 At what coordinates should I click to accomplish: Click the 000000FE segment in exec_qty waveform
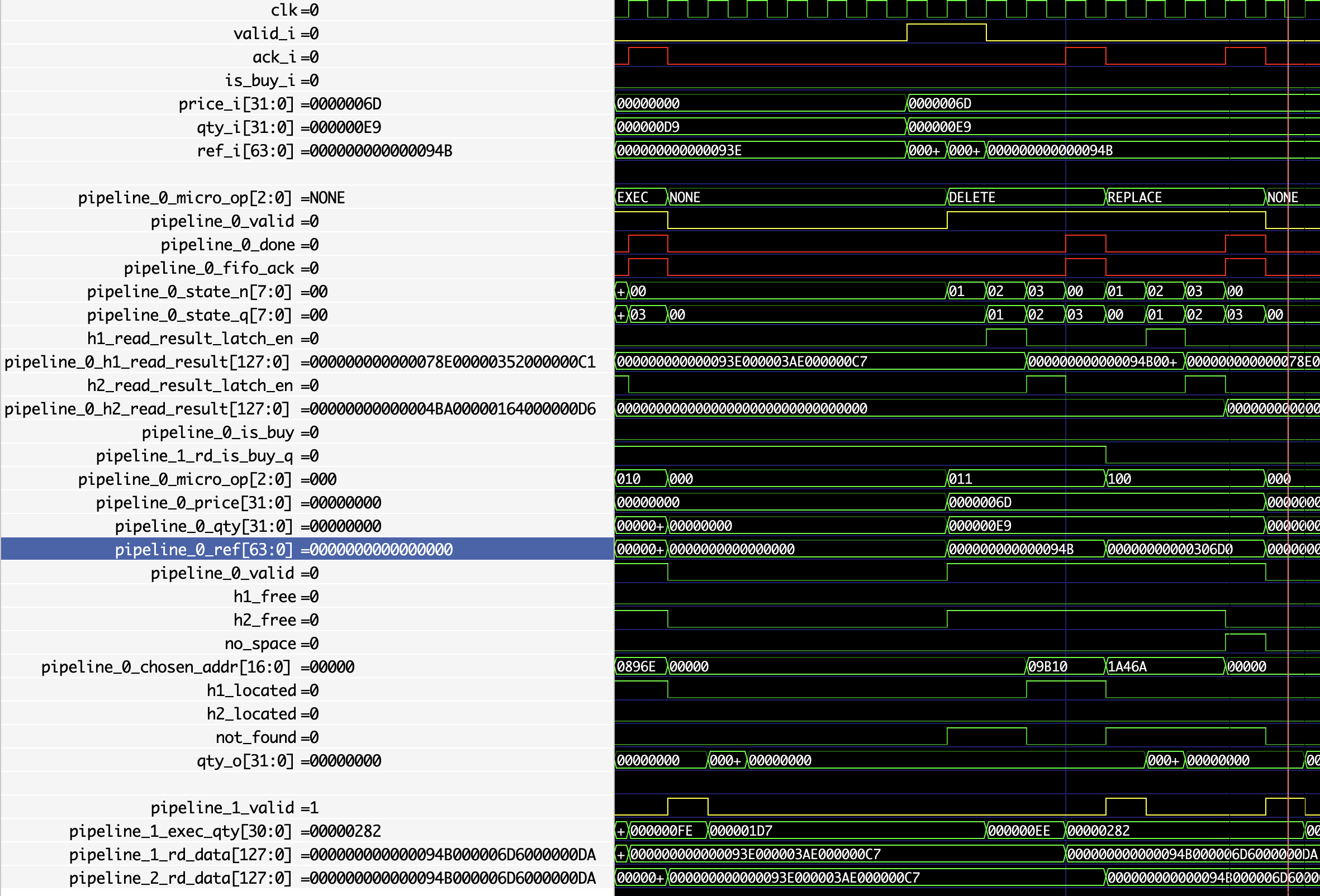[x=667, y=831]
